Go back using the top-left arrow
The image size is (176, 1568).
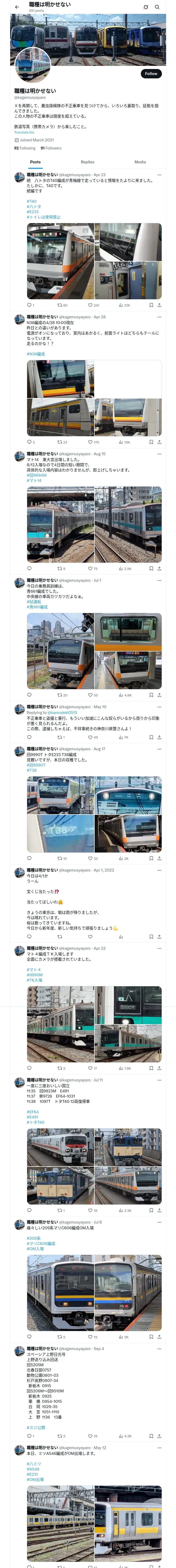coord(17,7)
